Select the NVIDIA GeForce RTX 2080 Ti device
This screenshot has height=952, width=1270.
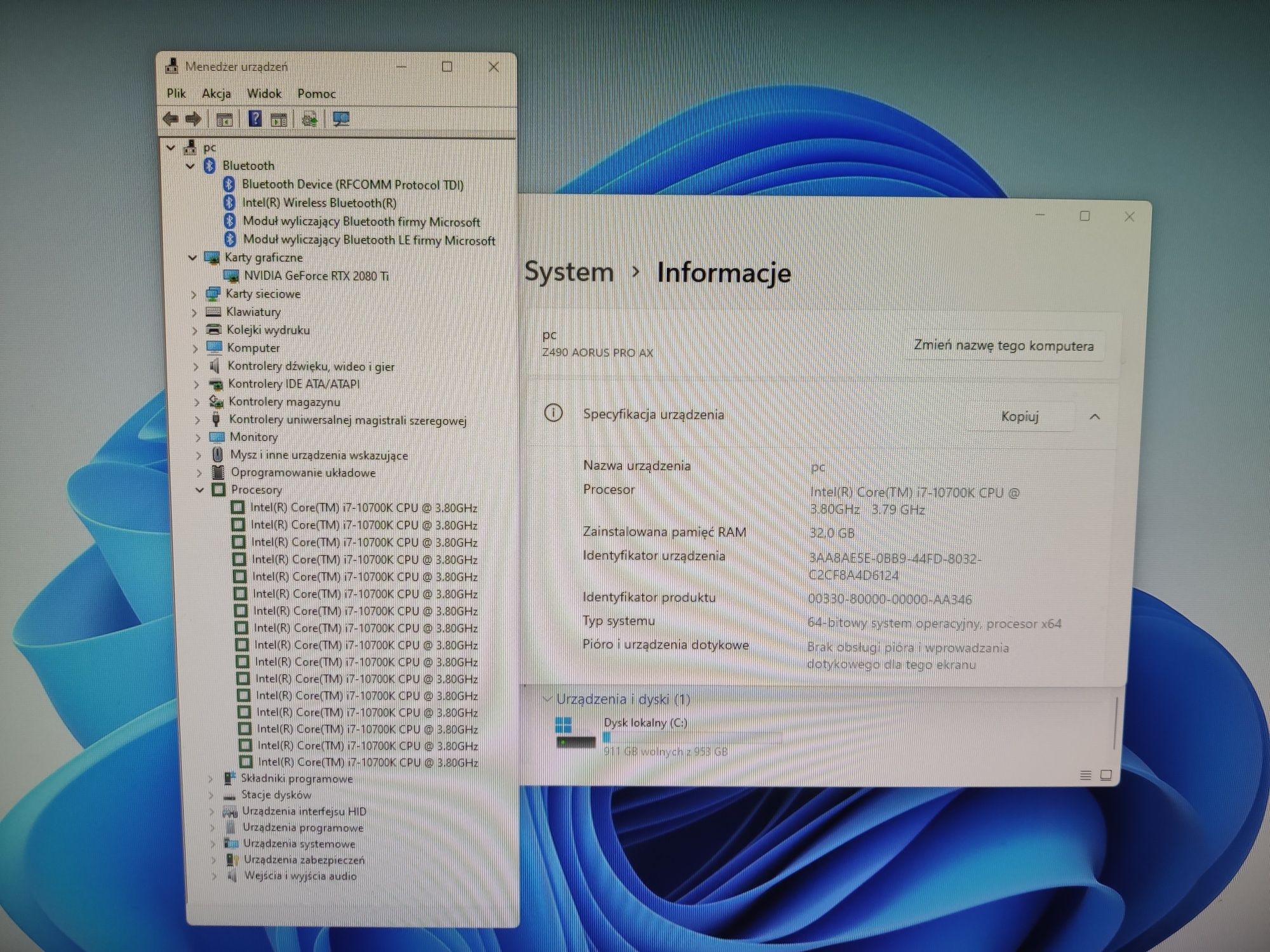coord(316,276)
